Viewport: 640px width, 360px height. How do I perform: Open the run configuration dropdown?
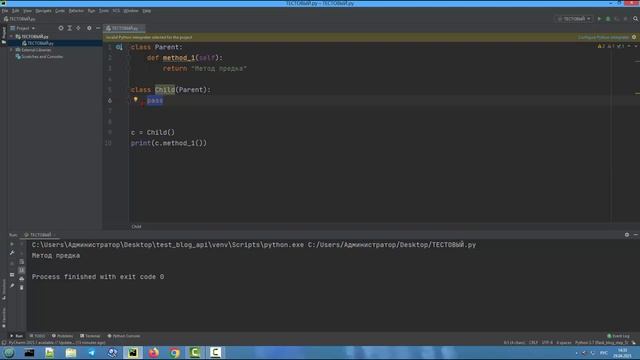[574, 19]
